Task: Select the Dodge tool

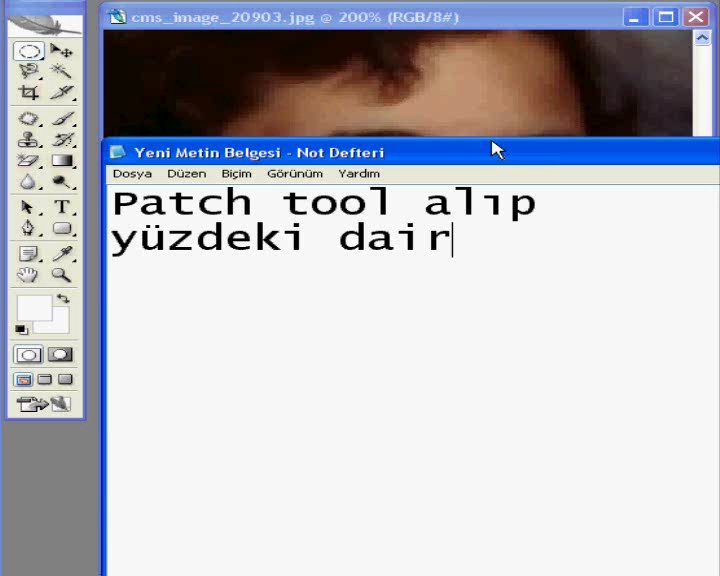Action: (62, 181)
